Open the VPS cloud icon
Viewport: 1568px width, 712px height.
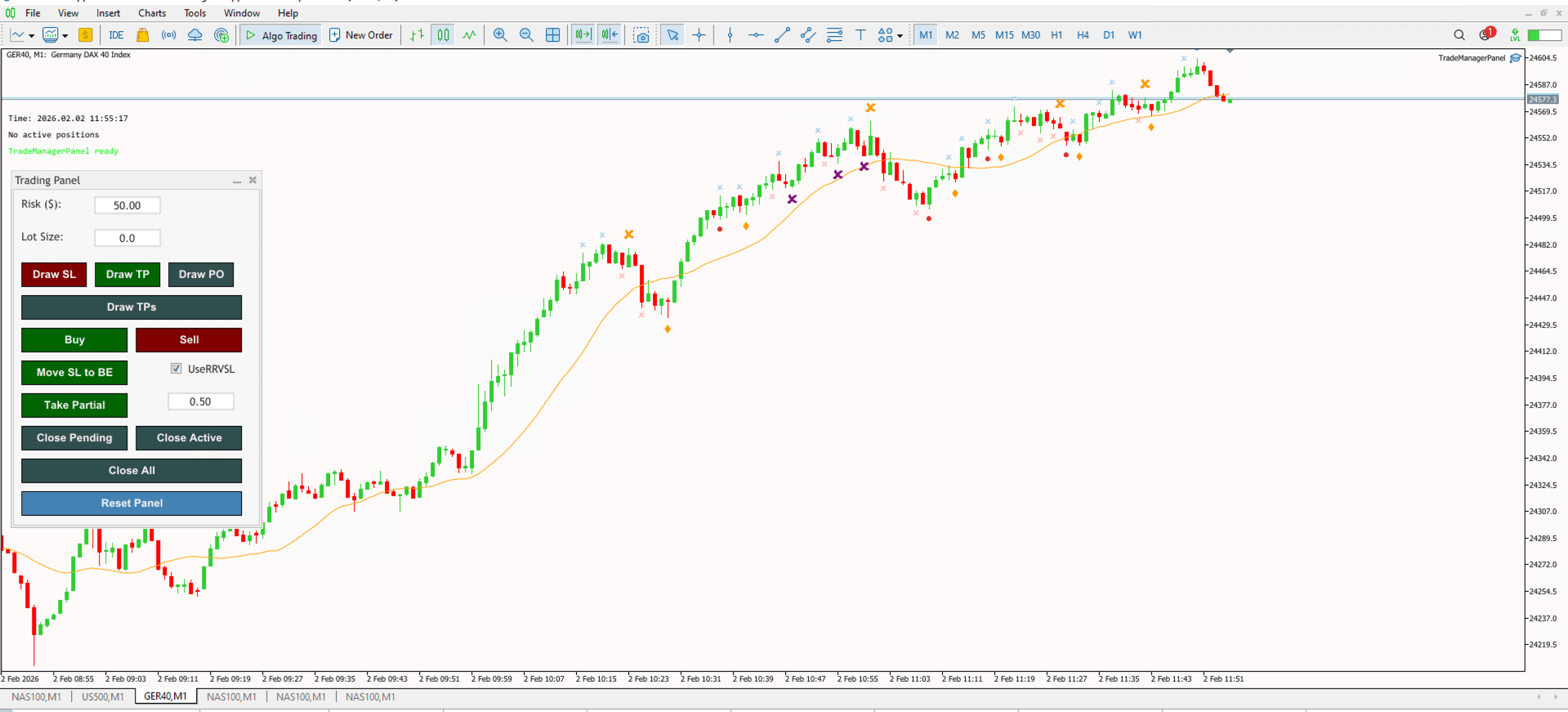point(195,35)
